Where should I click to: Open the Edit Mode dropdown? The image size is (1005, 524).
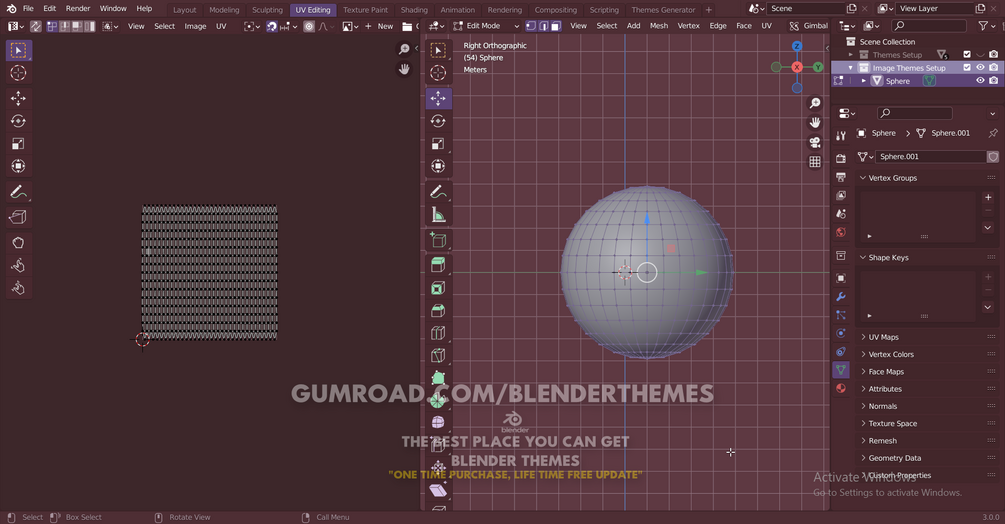pos(486,26)
